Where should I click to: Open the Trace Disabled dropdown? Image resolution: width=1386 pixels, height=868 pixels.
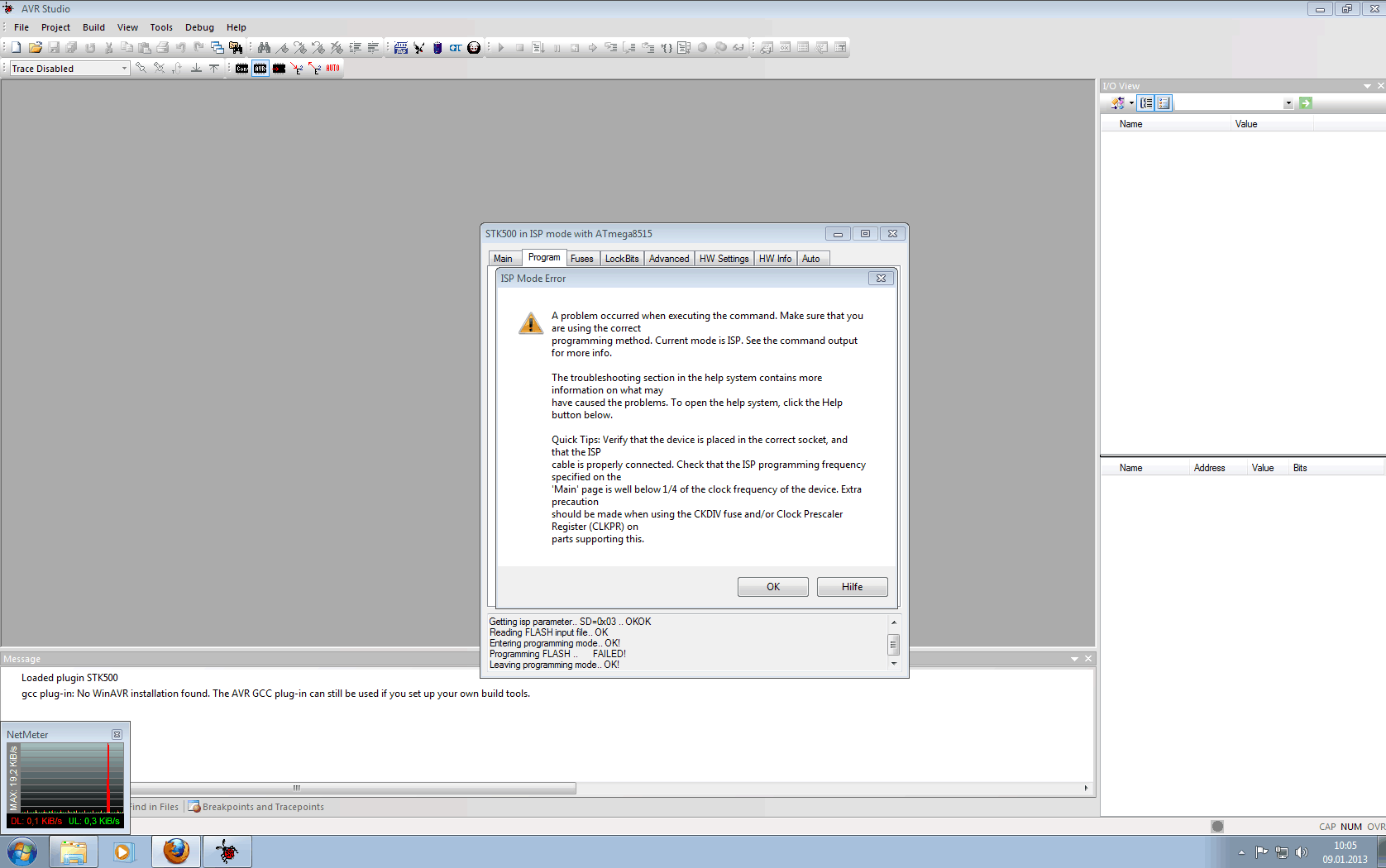(x=70, y=69)
